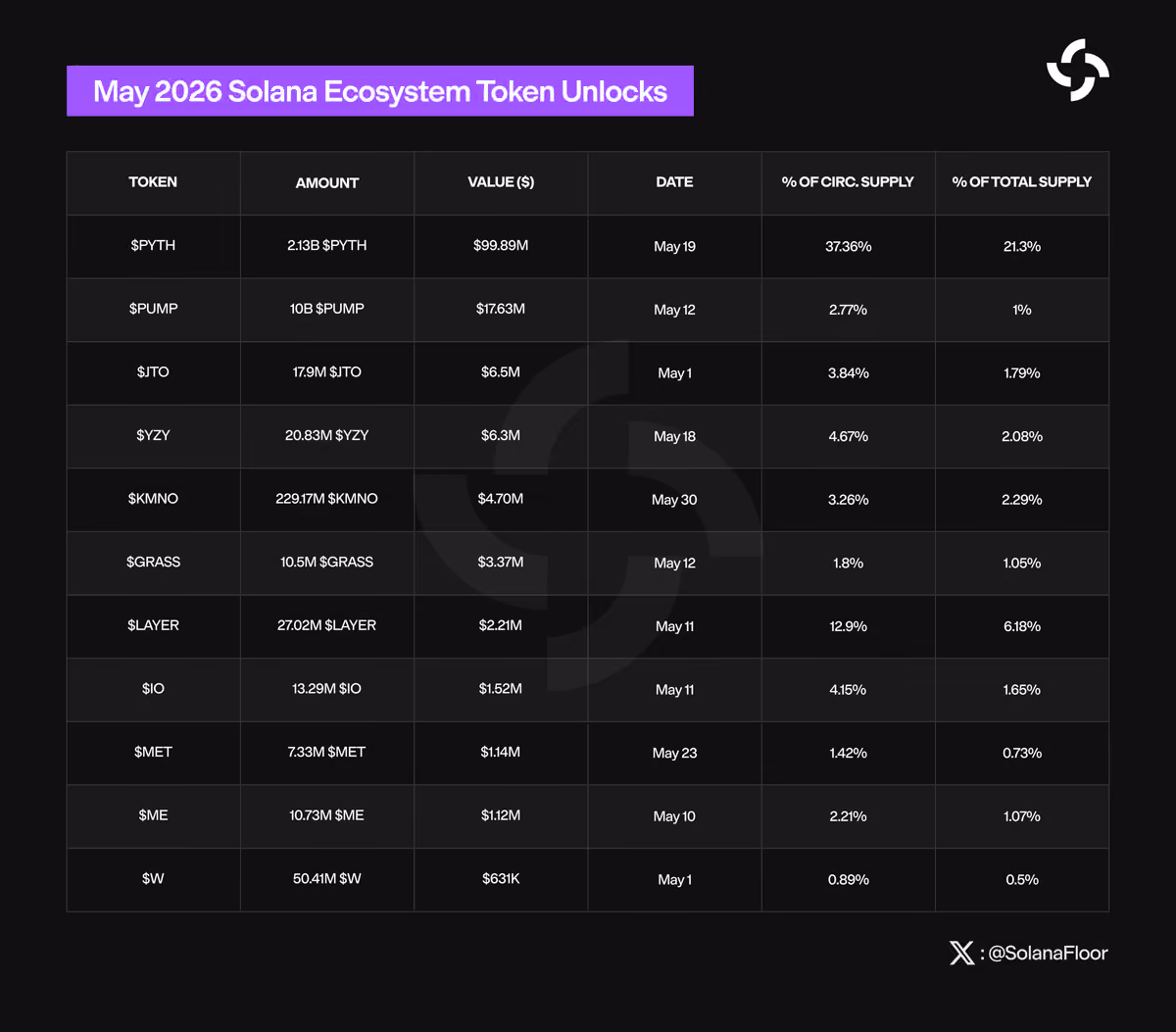Click the May 18 date
Image resolution: width=1176 pixels, height=1032 pixels.
674,436
